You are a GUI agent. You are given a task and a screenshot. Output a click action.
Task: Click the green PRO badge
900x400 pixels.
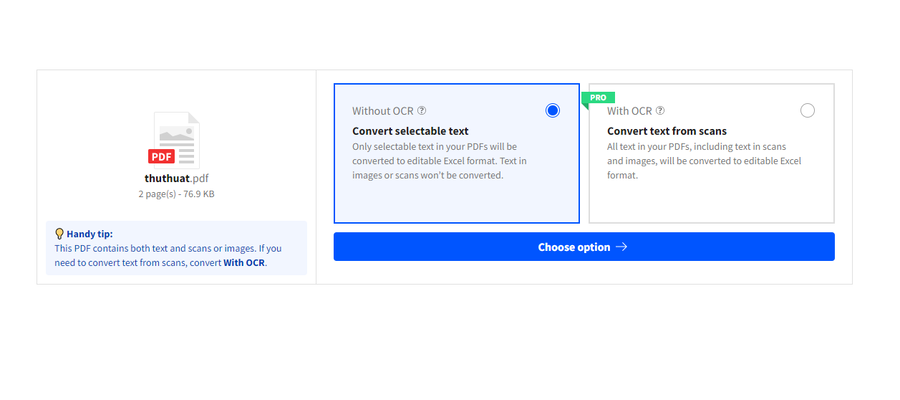(x=598, y=99)
